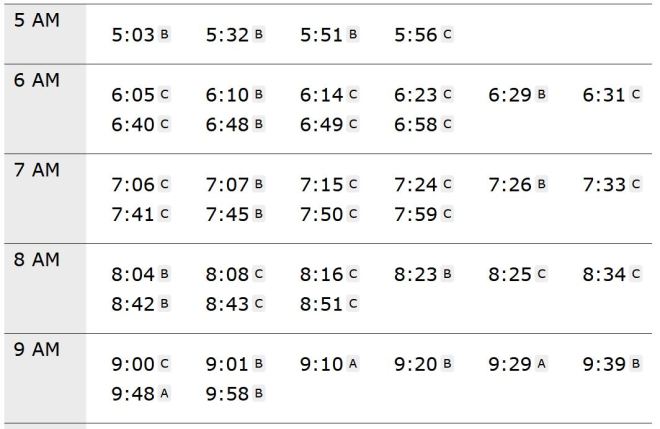The height and width of the screenshot is (429, 660).
Task: Select the 8:25 departure time
Action: tap(510, 274)
